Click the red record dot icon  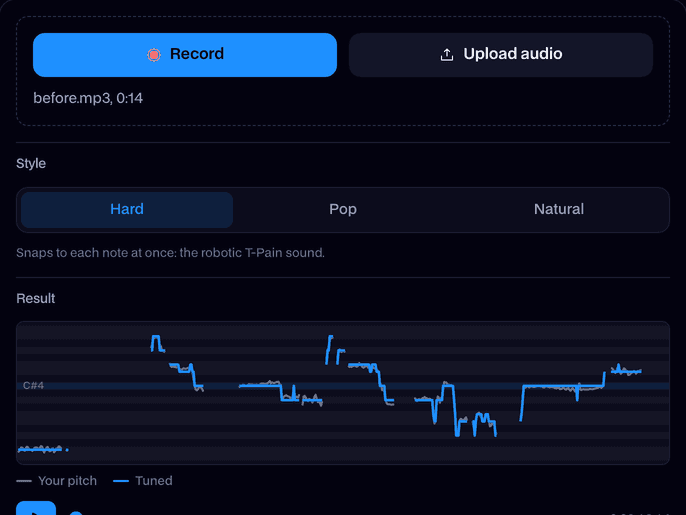click(154, 55)
